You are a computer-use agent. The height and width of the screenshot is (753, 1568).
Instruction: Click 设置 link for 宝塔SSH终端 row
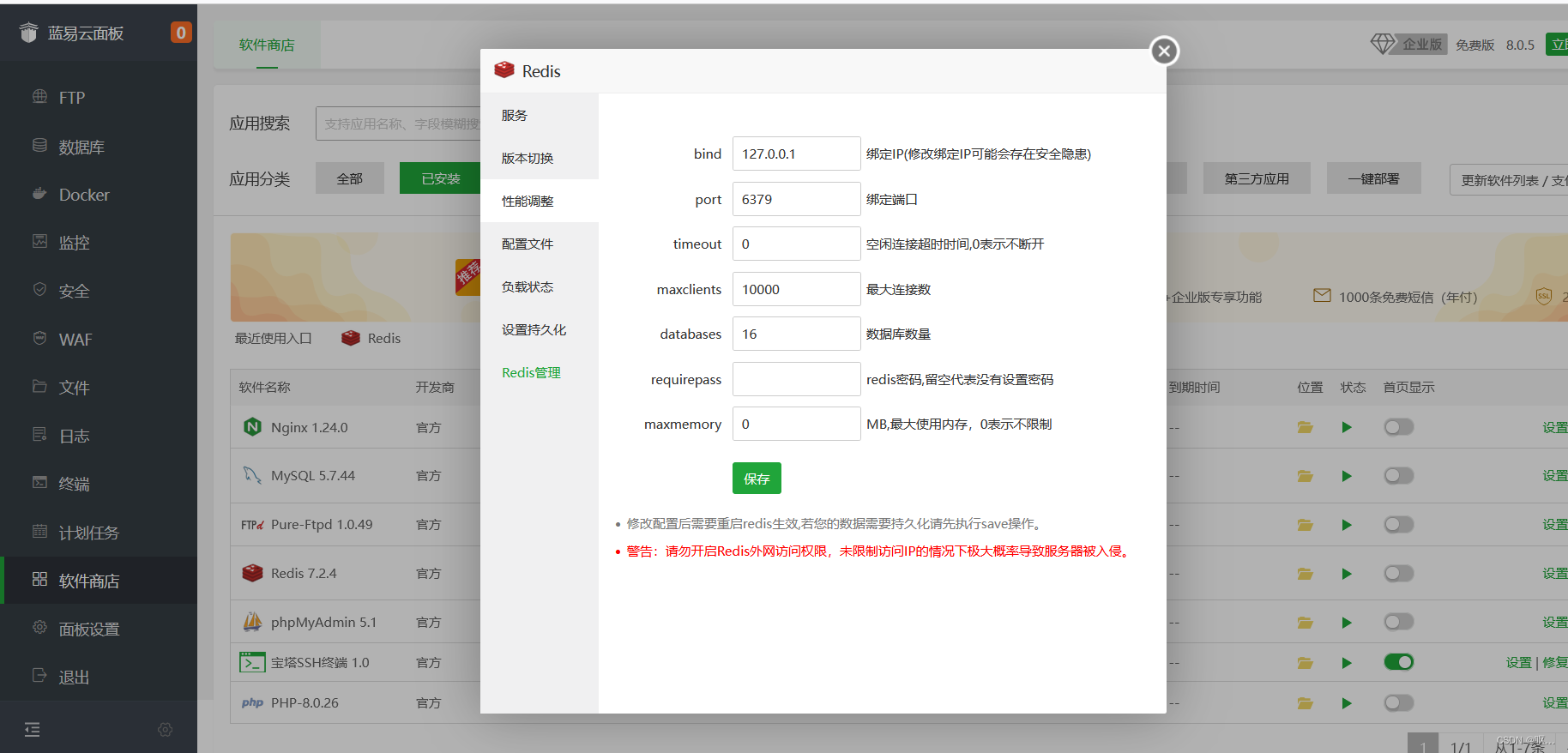click(x=1518, y=662)
